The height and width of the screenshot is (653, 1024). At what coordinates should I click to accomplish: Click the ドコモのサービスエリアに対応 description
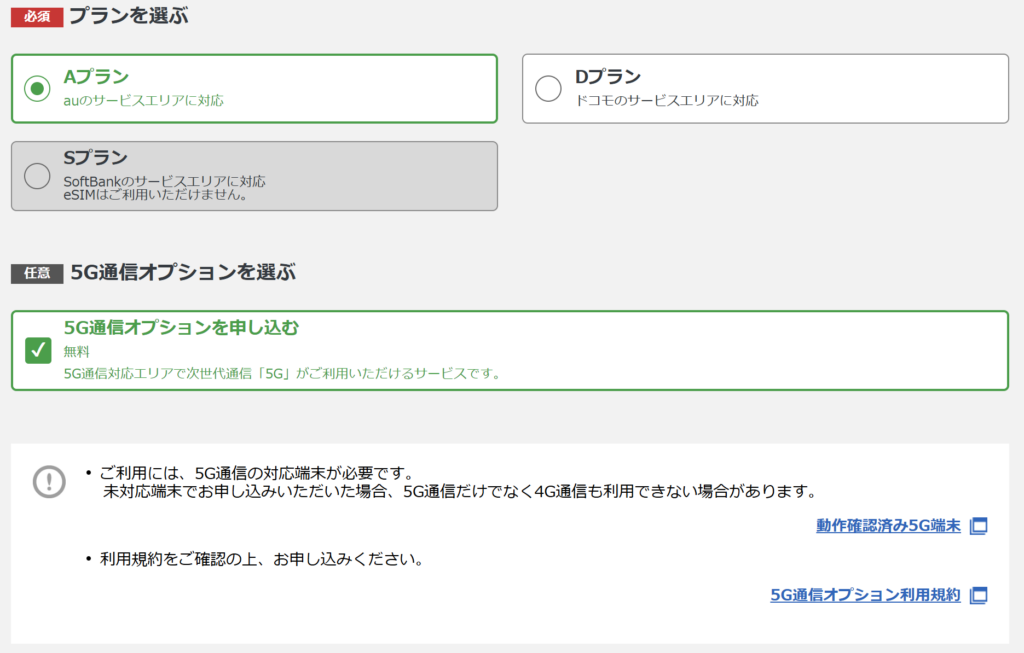[667, 100]
